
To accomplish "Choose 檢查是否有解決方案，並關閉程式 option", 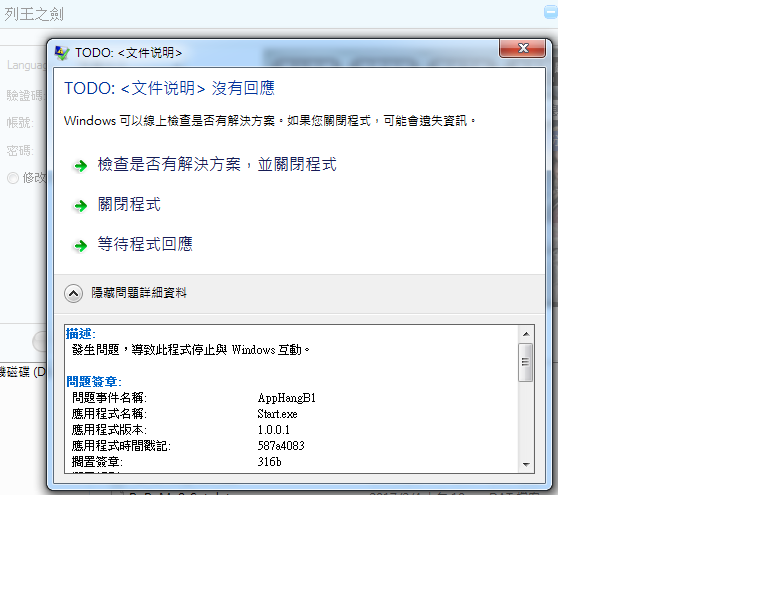I will (x=217, y=165).
